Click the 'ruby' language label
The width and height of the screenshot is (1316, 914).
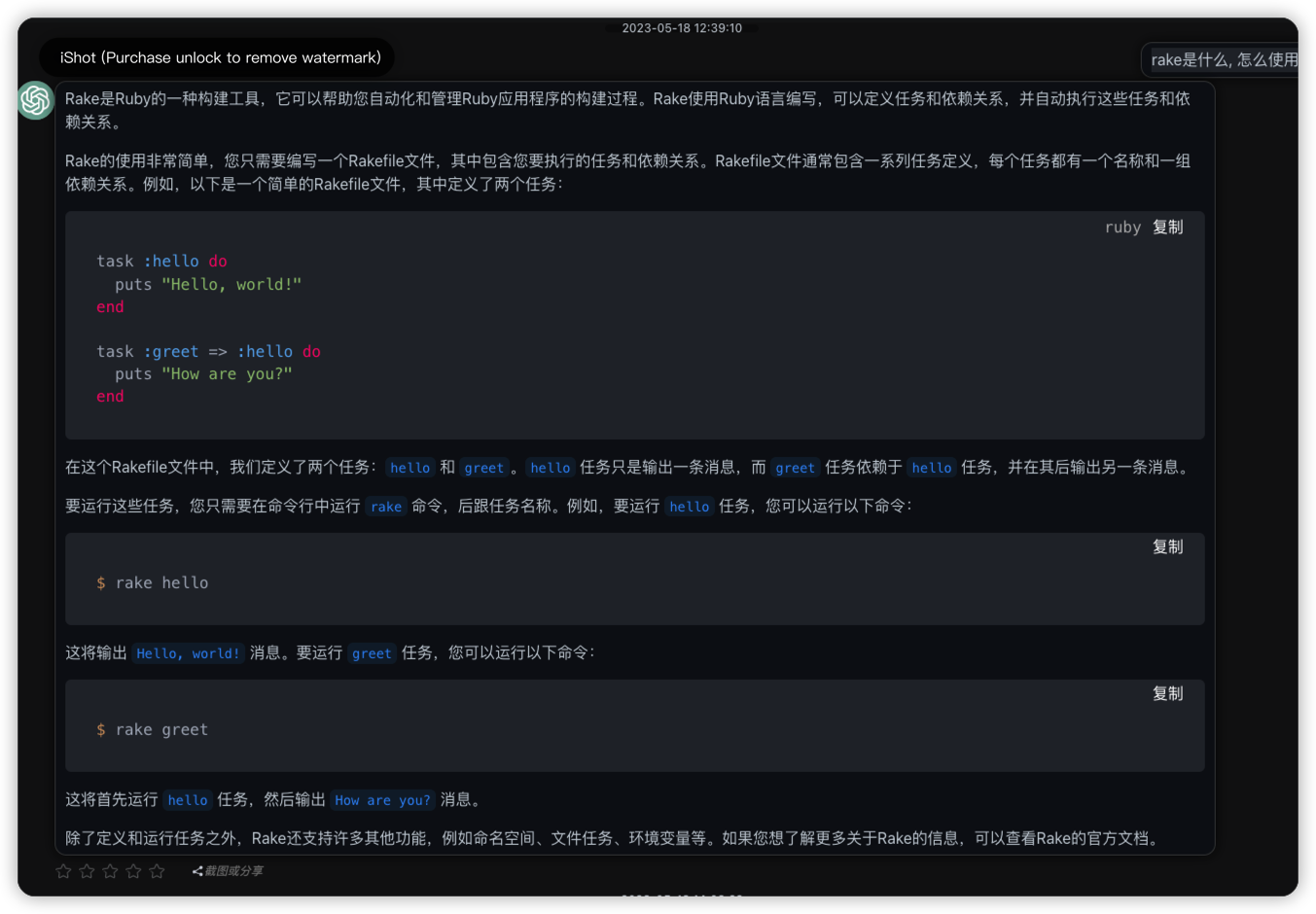click(x=1122, y=228)
